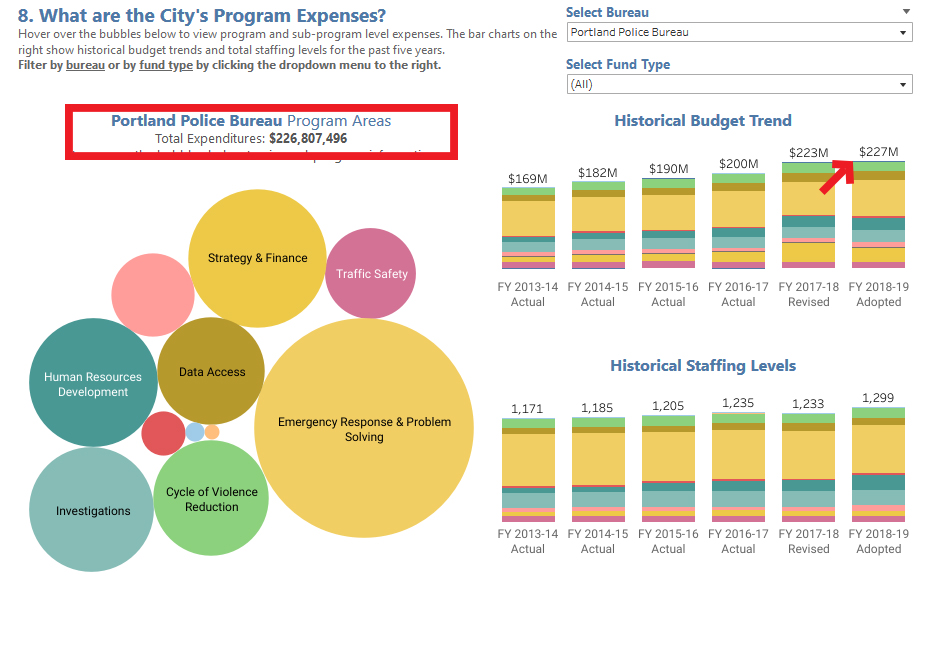Select the Data Access bubble
Viewport: 938px width, 672px height.
click(211, 371)
